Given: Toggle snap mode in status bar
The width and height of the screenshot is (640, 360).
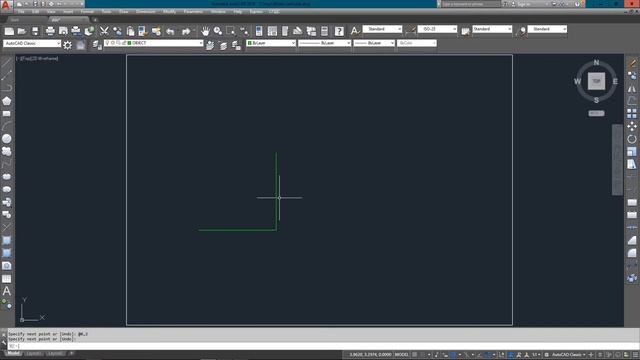Looking at the screenshot, I should [x=422, y=355].
